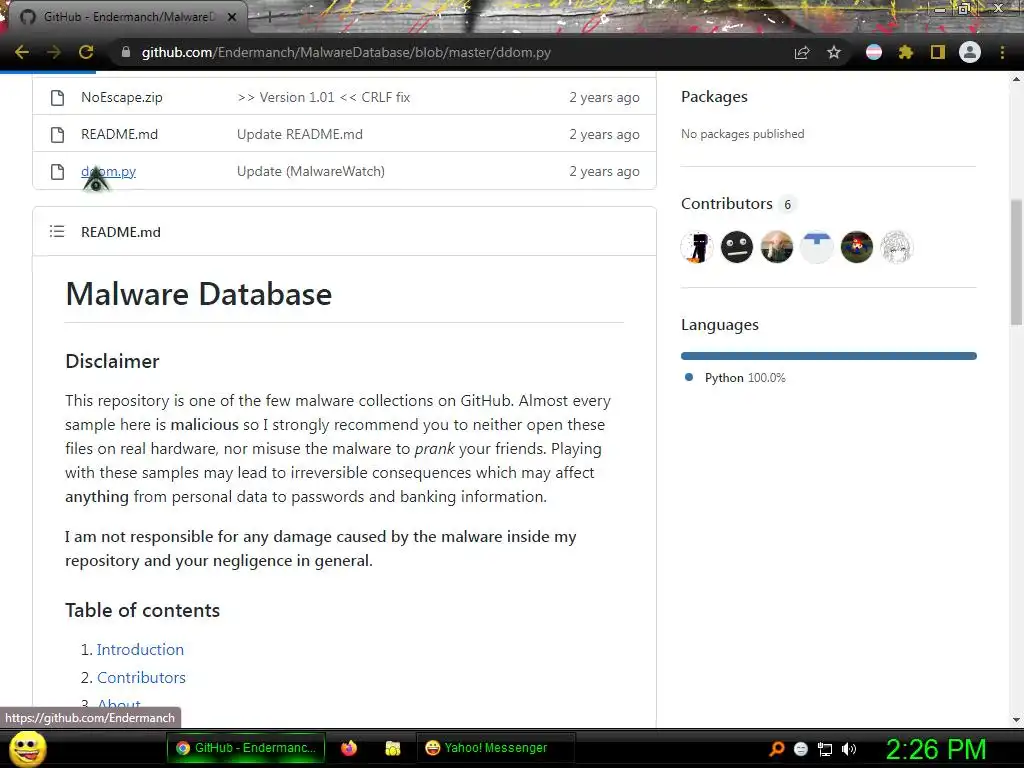Open the ddom.py file link
Image resolution: width=1024 pixels, height=768 pixels.
click(108, 172)
